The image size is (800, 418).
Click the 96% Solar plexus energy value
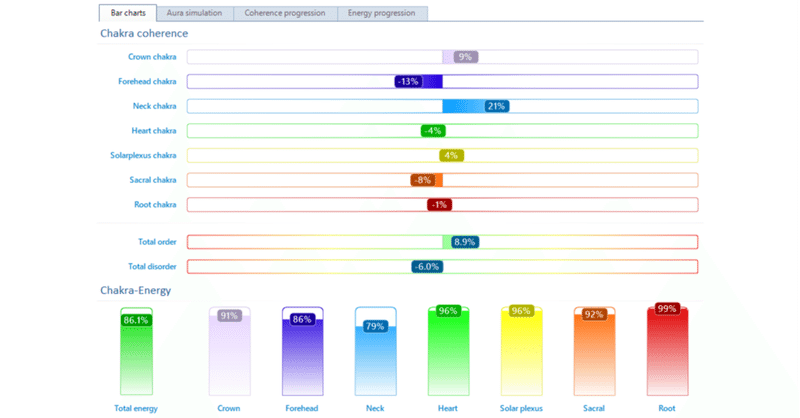[521, 311]
